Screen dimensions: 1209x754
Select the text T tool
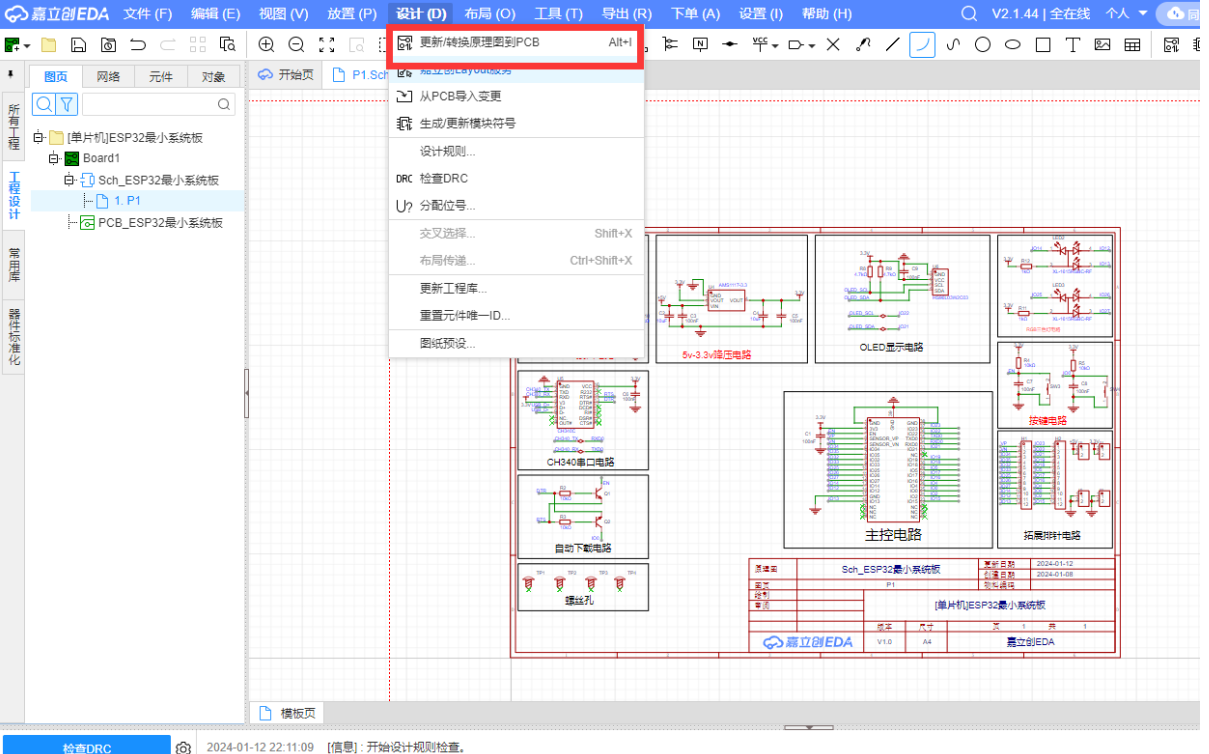coord(1073,45)
